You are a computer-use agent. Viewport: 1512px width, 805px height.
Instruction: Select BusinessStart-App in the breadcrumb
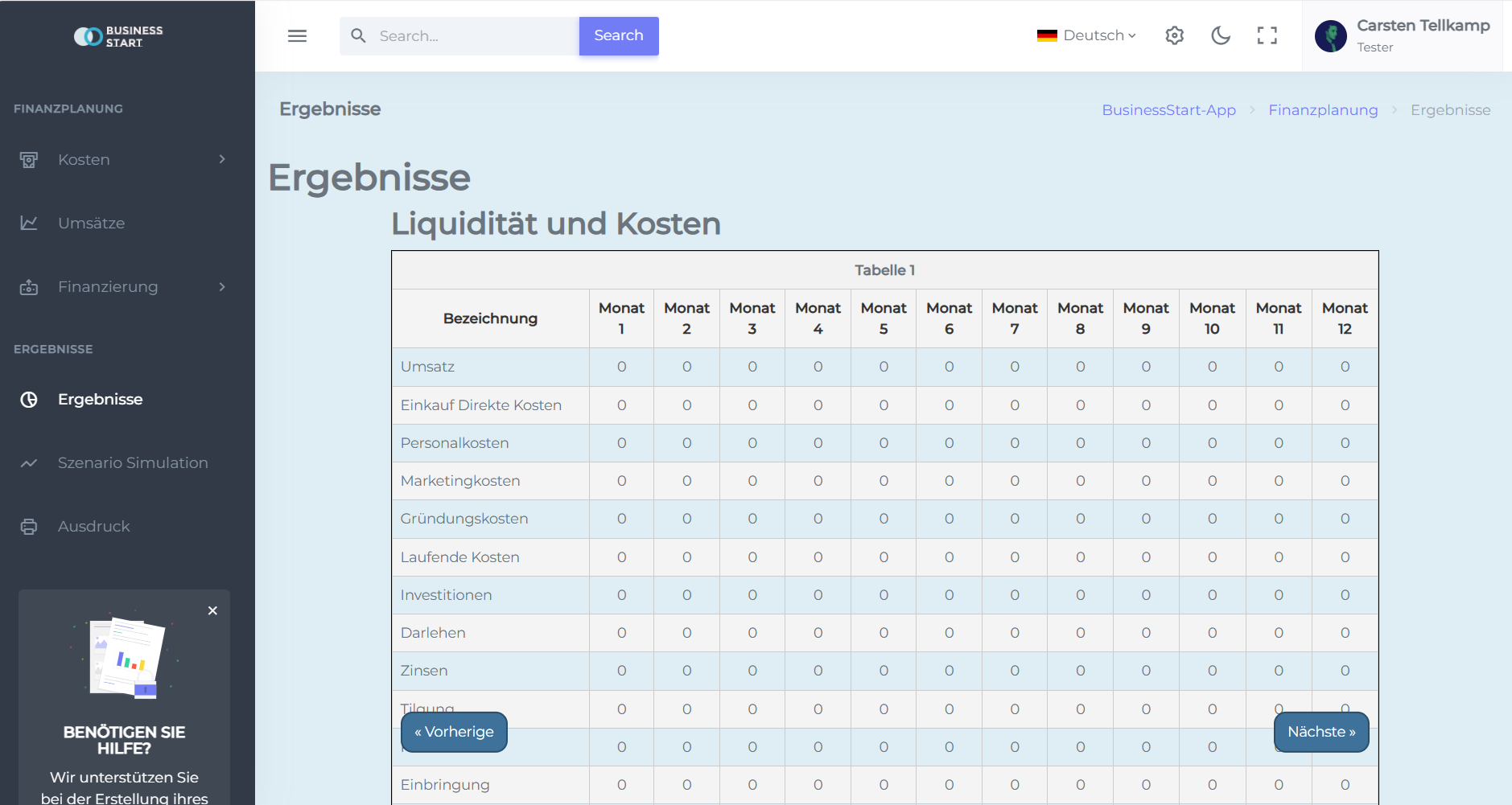point(1169,110)
